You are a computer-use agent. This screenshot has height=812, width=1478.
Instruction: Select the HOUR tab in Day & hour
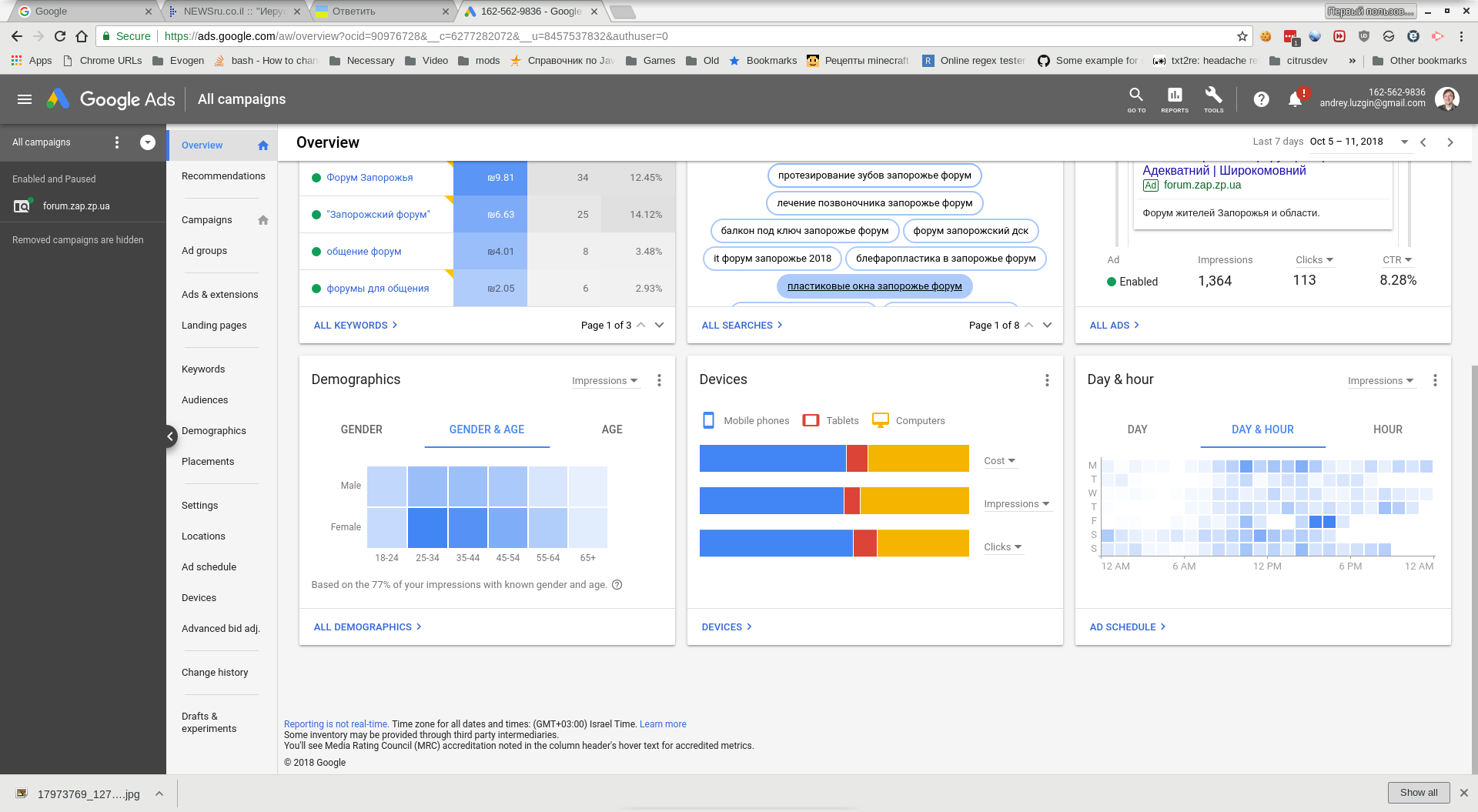coord(1387,429)
